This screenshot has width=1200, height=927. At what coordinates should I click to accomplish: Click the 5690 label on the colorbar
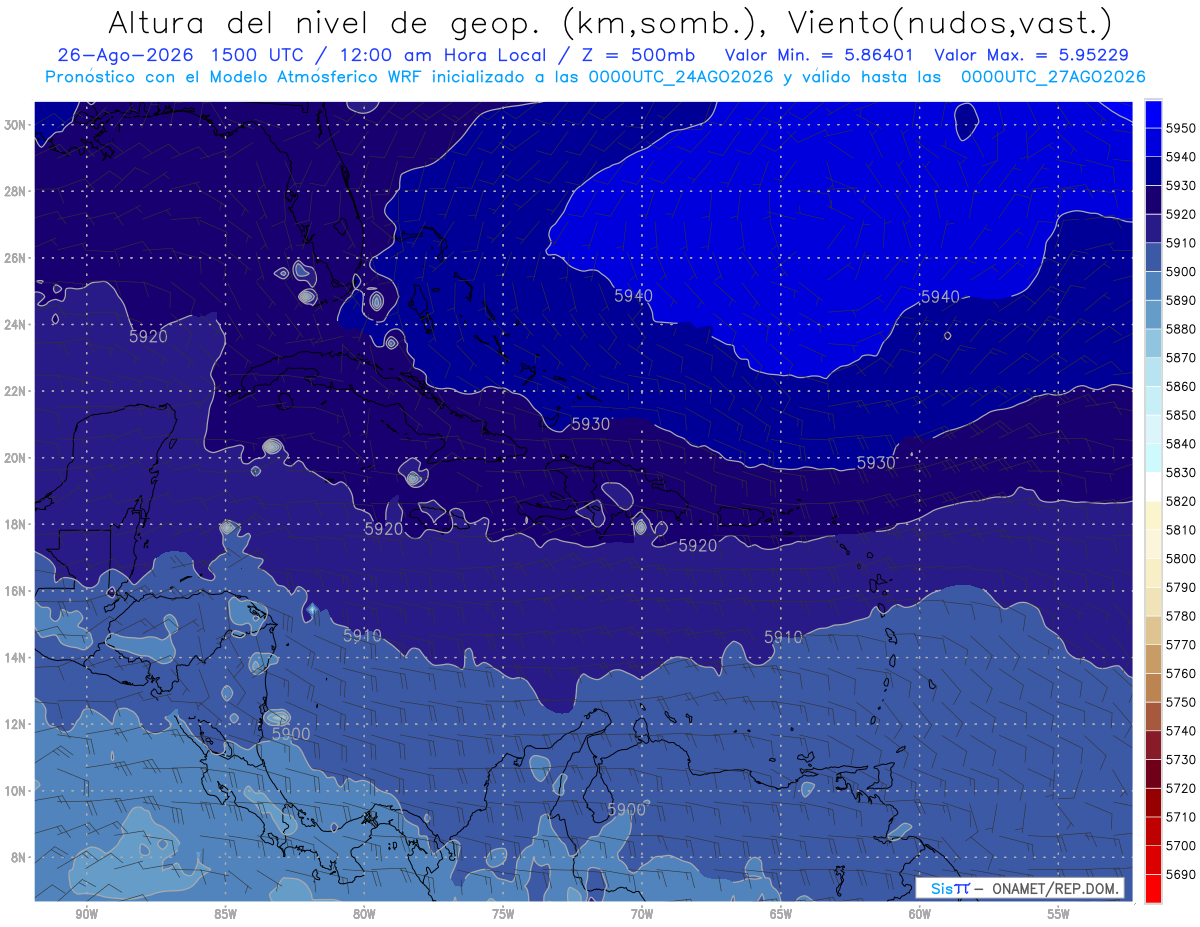1181,873
